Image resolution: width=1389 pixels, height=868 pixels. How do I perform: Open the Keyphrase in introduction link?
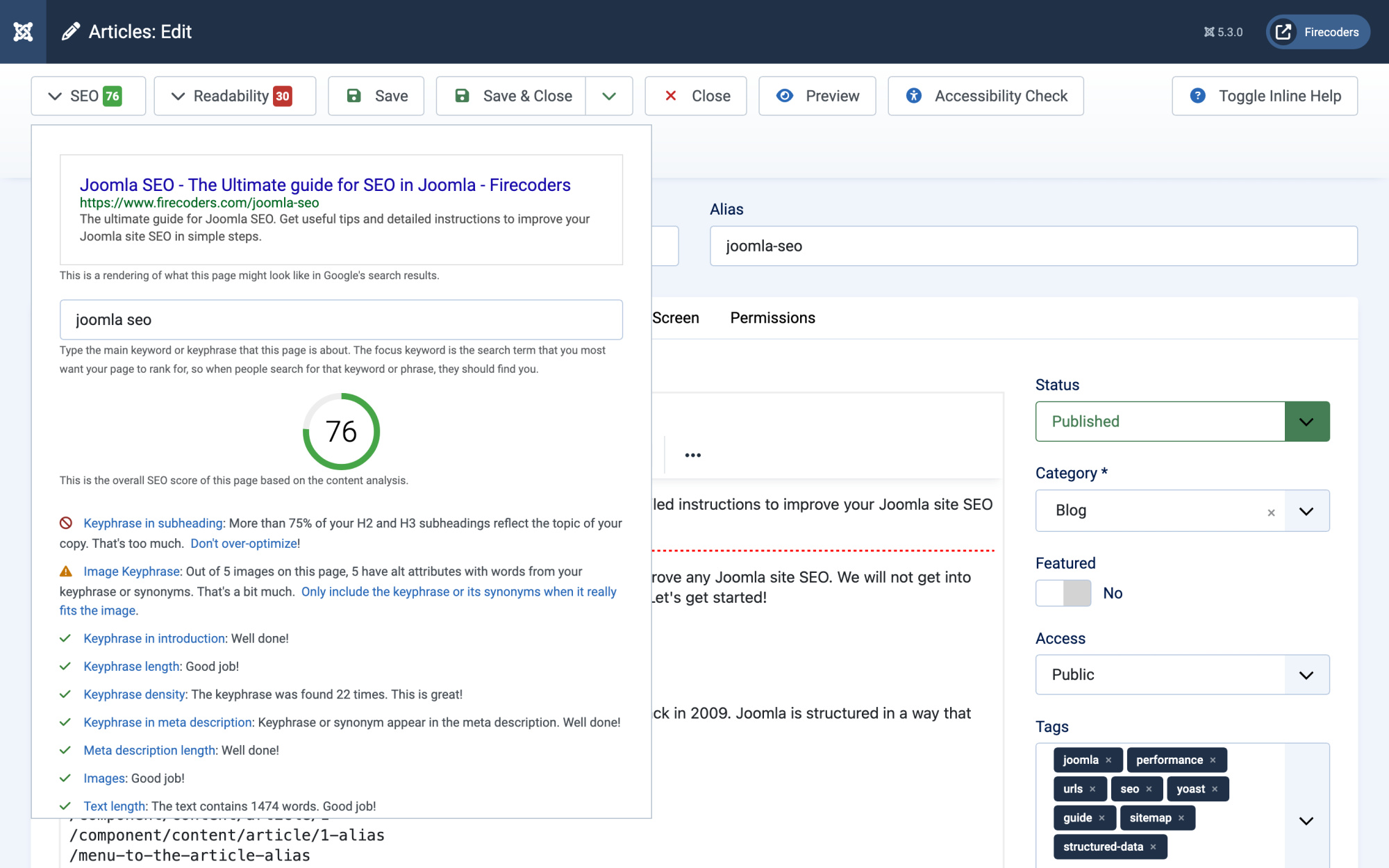coord(154,638)
